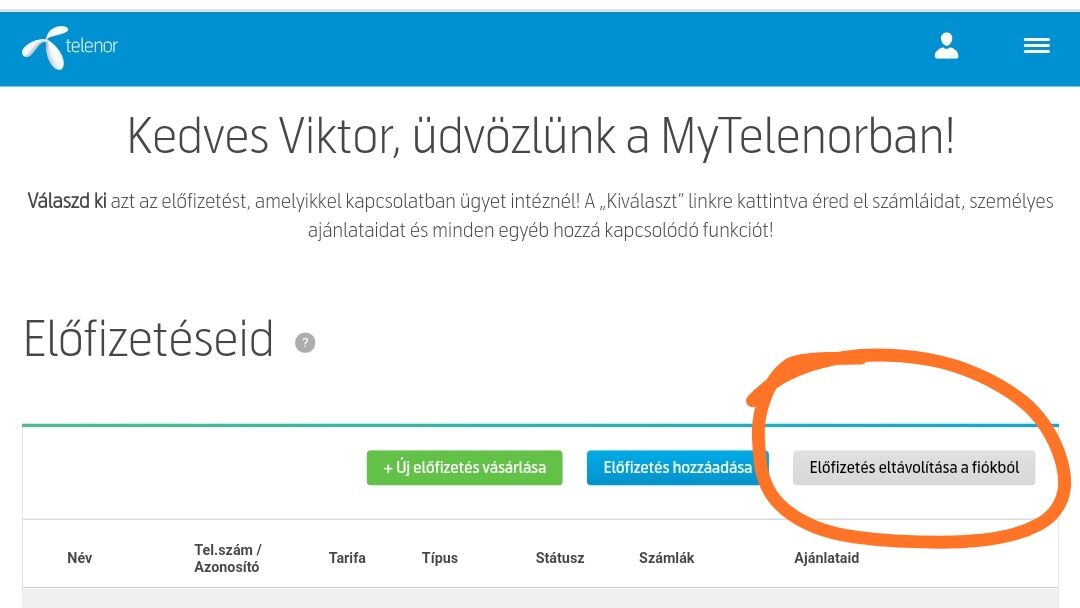Click the + Új előfizetés vásárlása button

465,468
